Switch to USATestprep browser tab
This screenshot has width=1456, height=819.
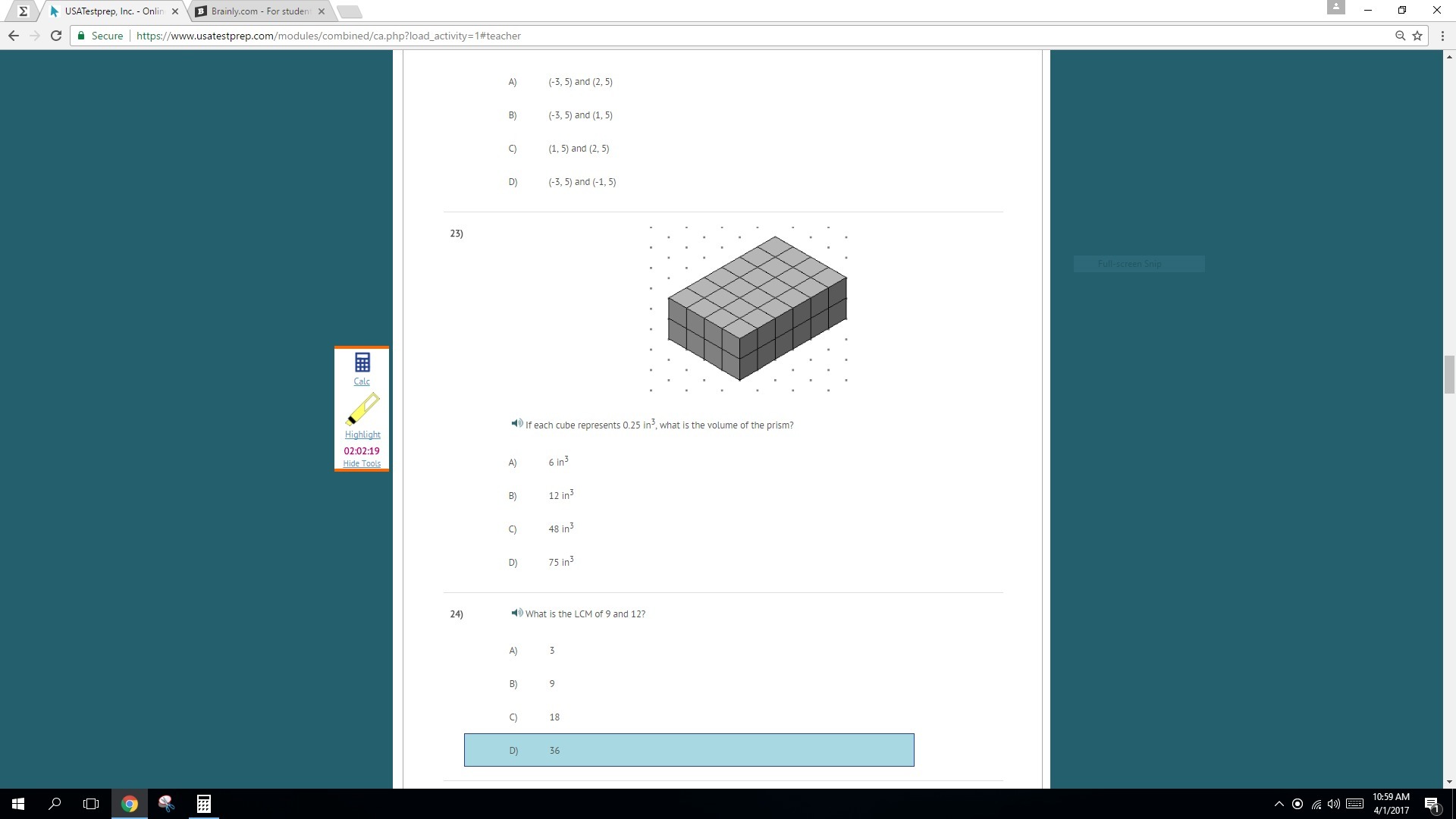(x=114, y=11)
